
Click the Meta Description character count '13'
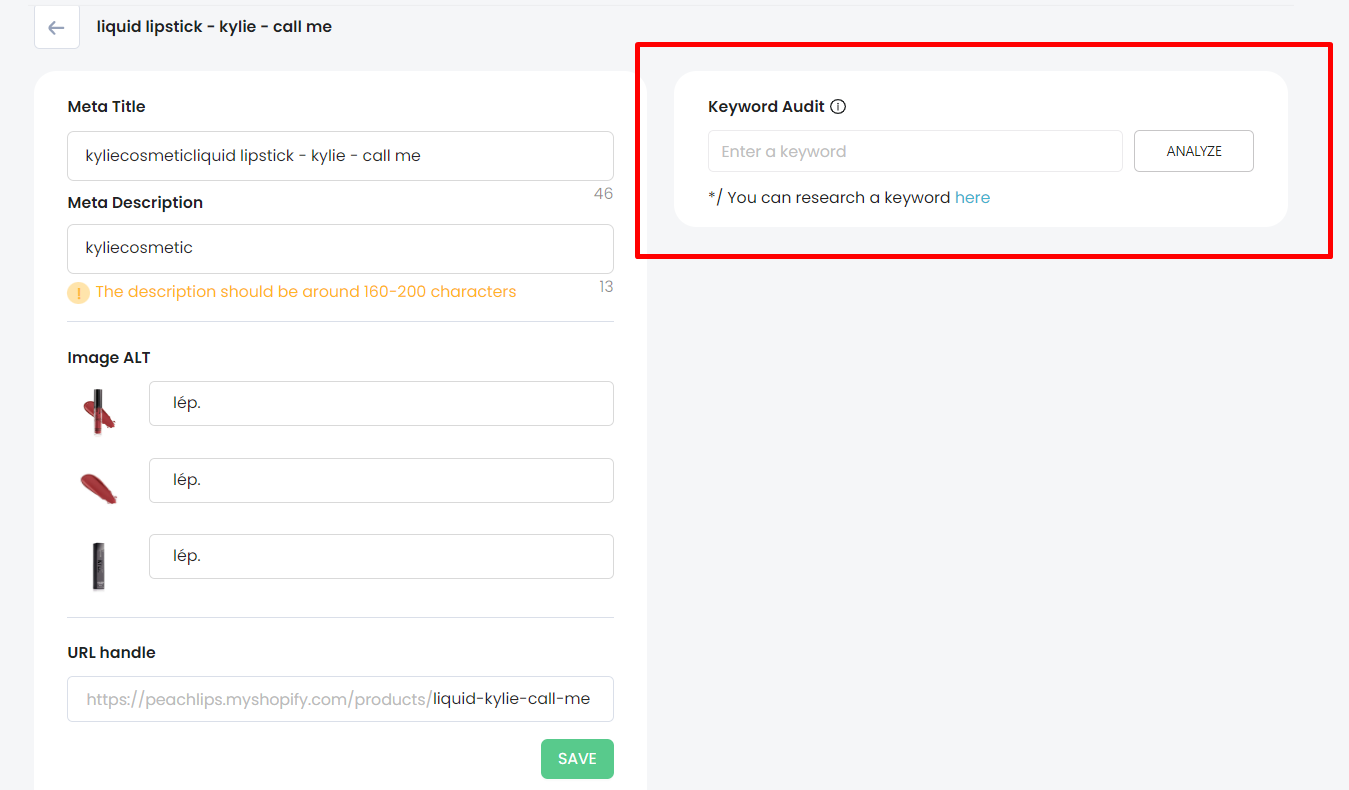(606, 287)
